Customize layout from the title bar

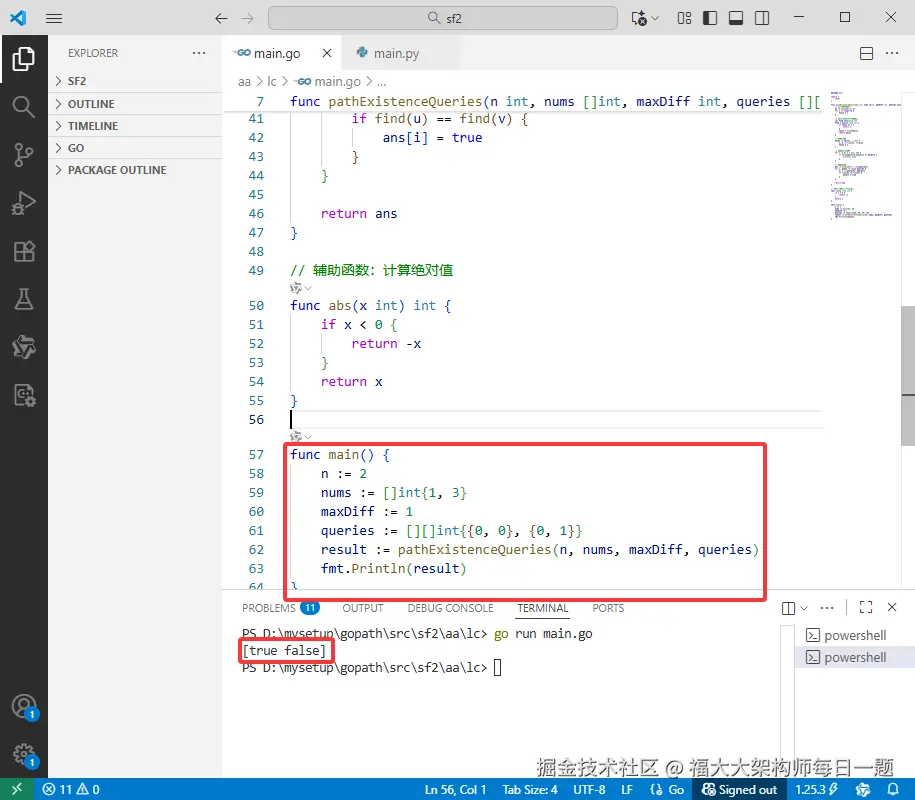(684, 18)
